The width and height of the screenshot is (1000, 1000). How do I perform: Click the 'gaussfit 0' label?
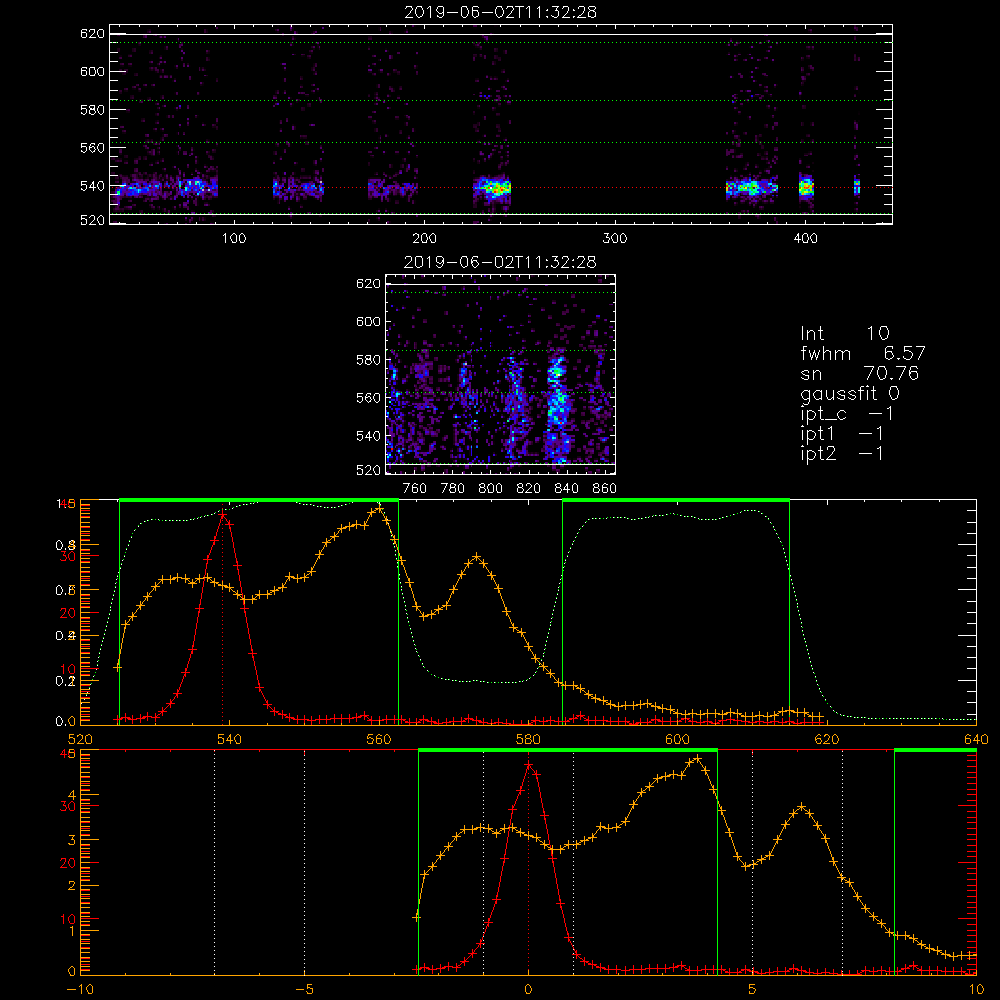(x=849, y=393)
